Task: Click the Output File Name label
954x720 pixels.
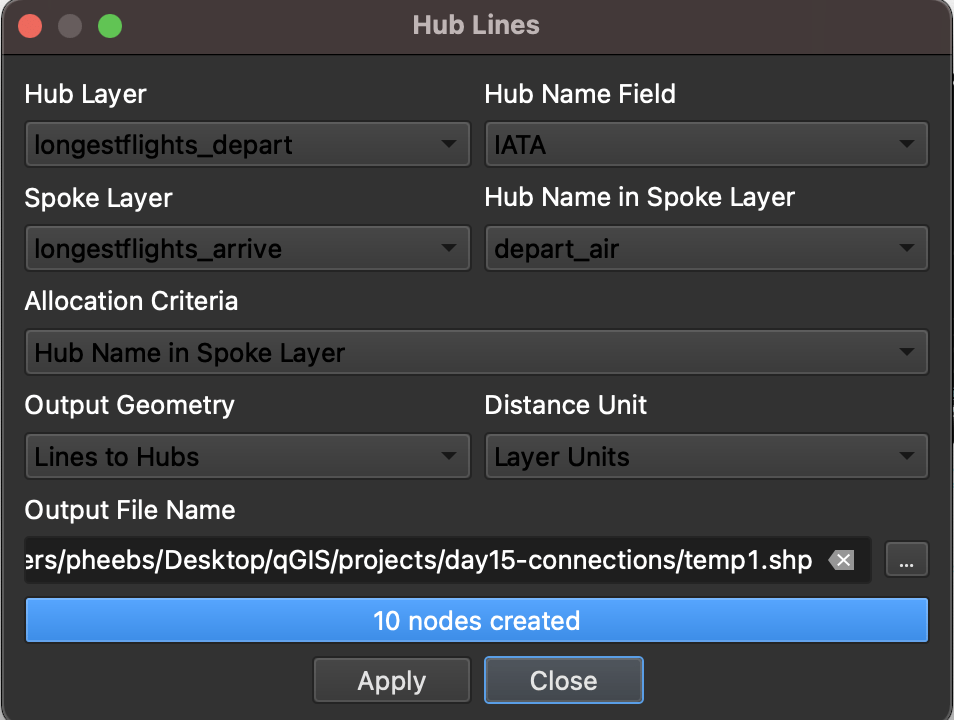Action: tap(130, 510)
